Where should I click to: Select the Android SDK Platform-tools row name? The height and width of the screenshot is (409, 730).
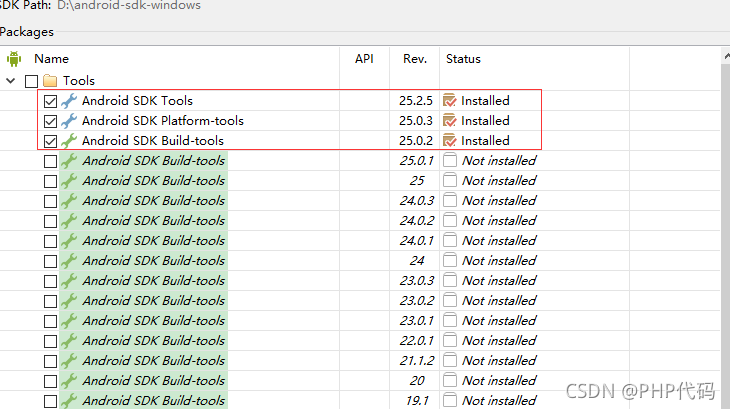(x=163, y=121)
